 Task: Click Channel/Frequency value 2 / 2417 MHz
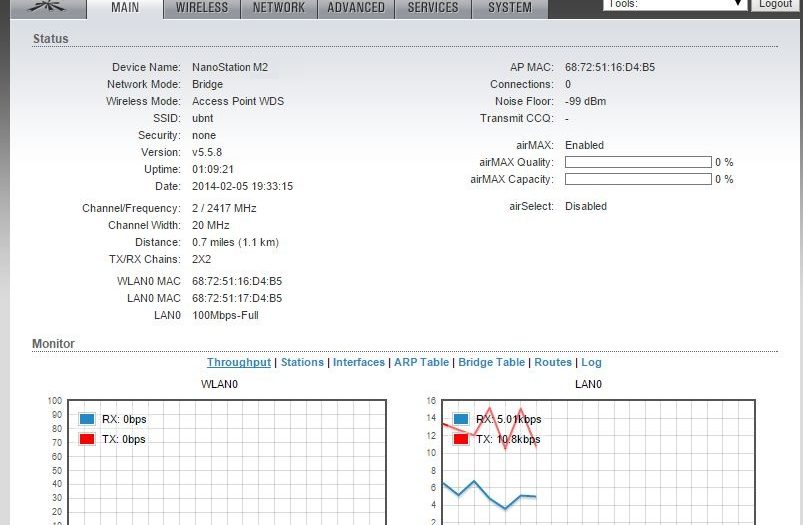coord(224,208)
